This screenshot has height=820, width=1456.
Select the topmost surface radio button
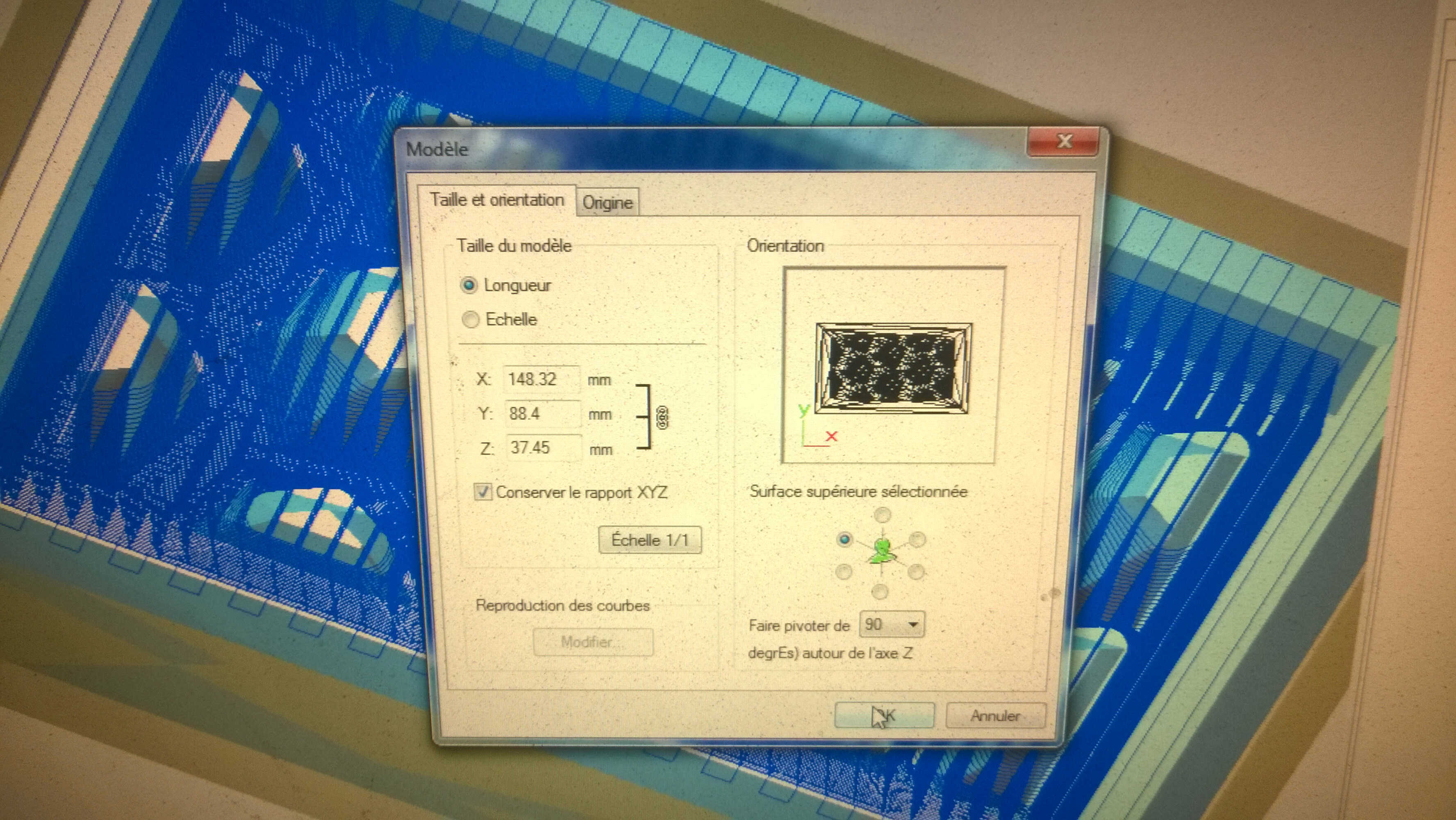tap(882, 515)
